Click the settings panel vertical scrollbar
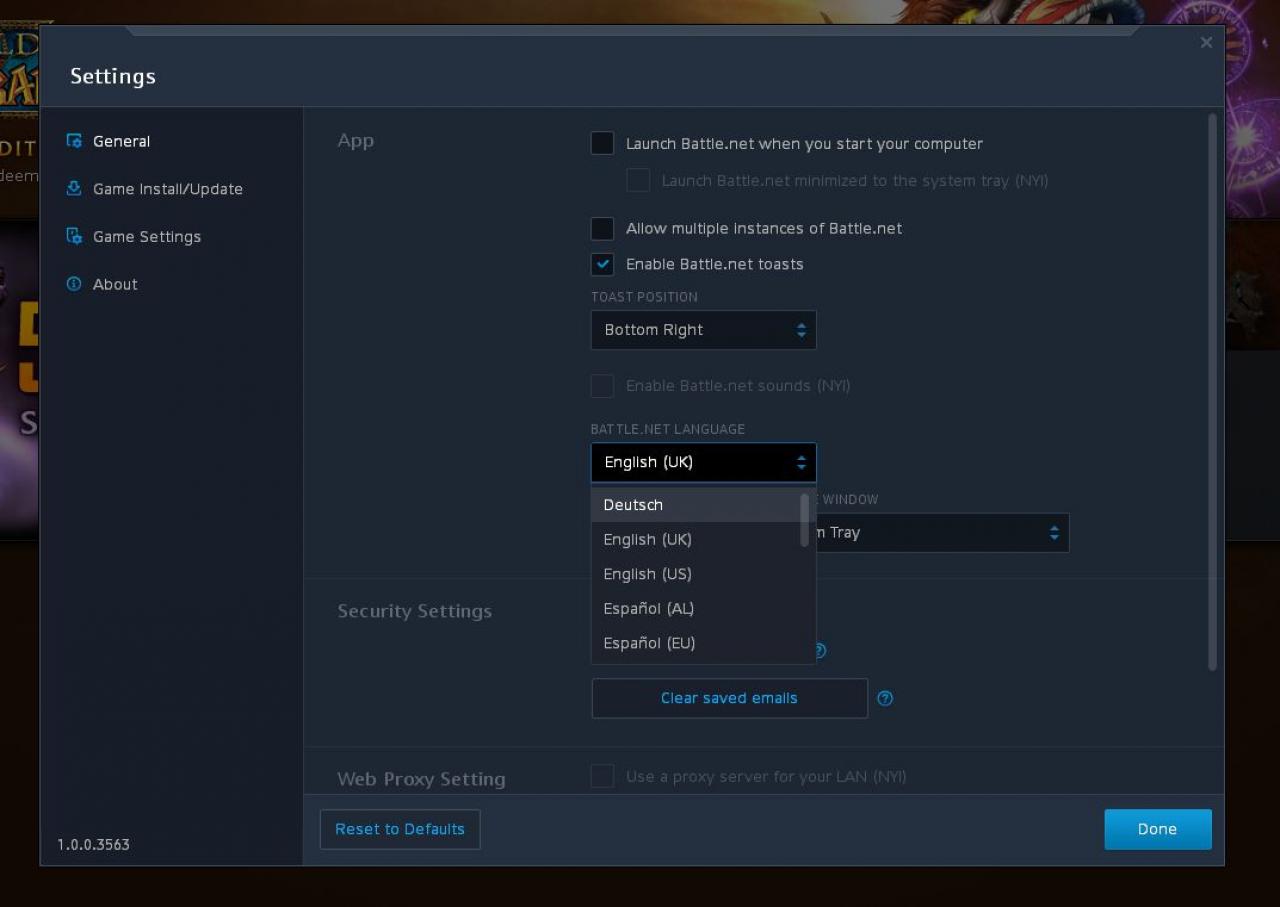The width and height of the screenshot is (1280, 907). point(1213,392)
